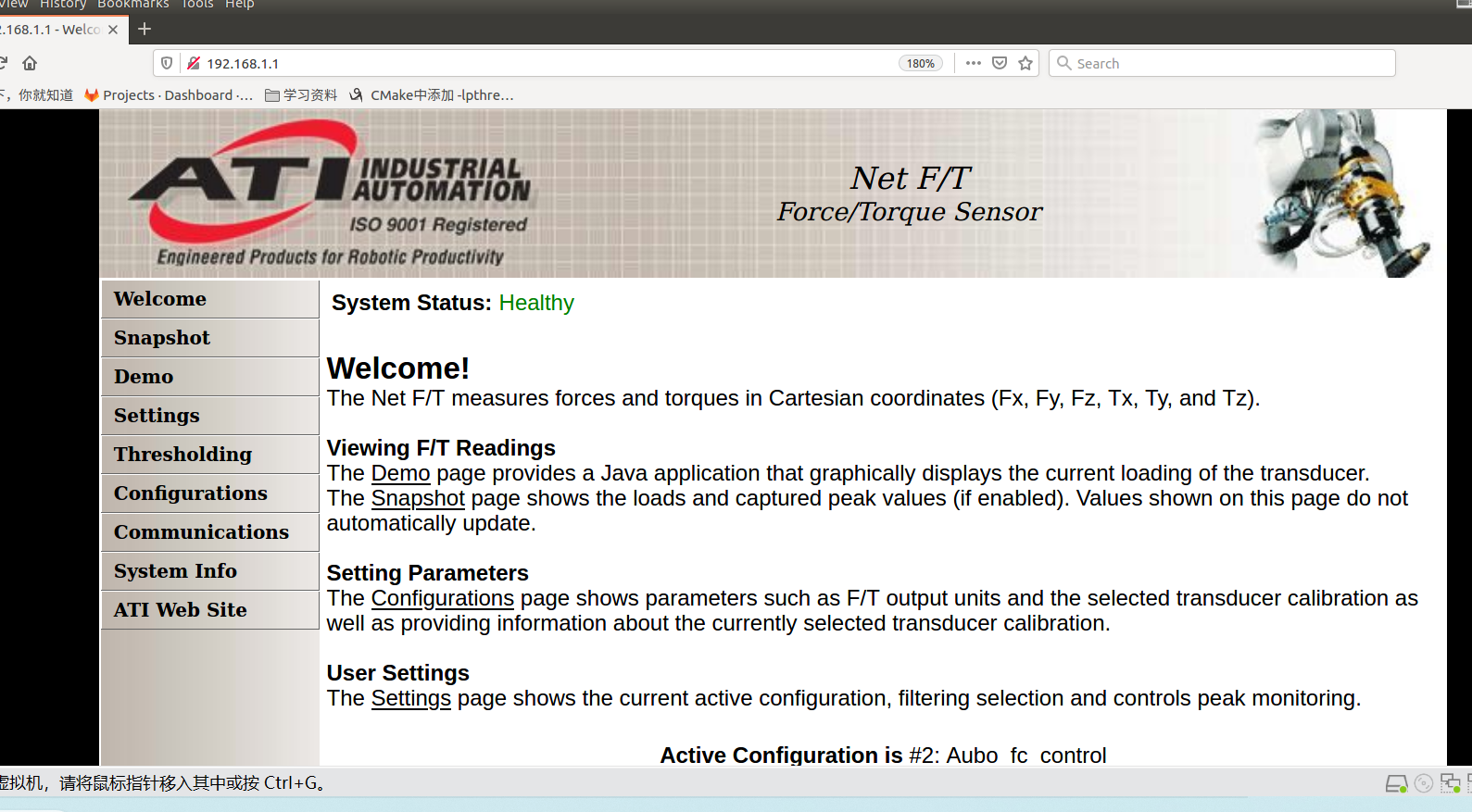1472x812 pixels.
Task: Click in the Search input field
Action: [1223, 63]
